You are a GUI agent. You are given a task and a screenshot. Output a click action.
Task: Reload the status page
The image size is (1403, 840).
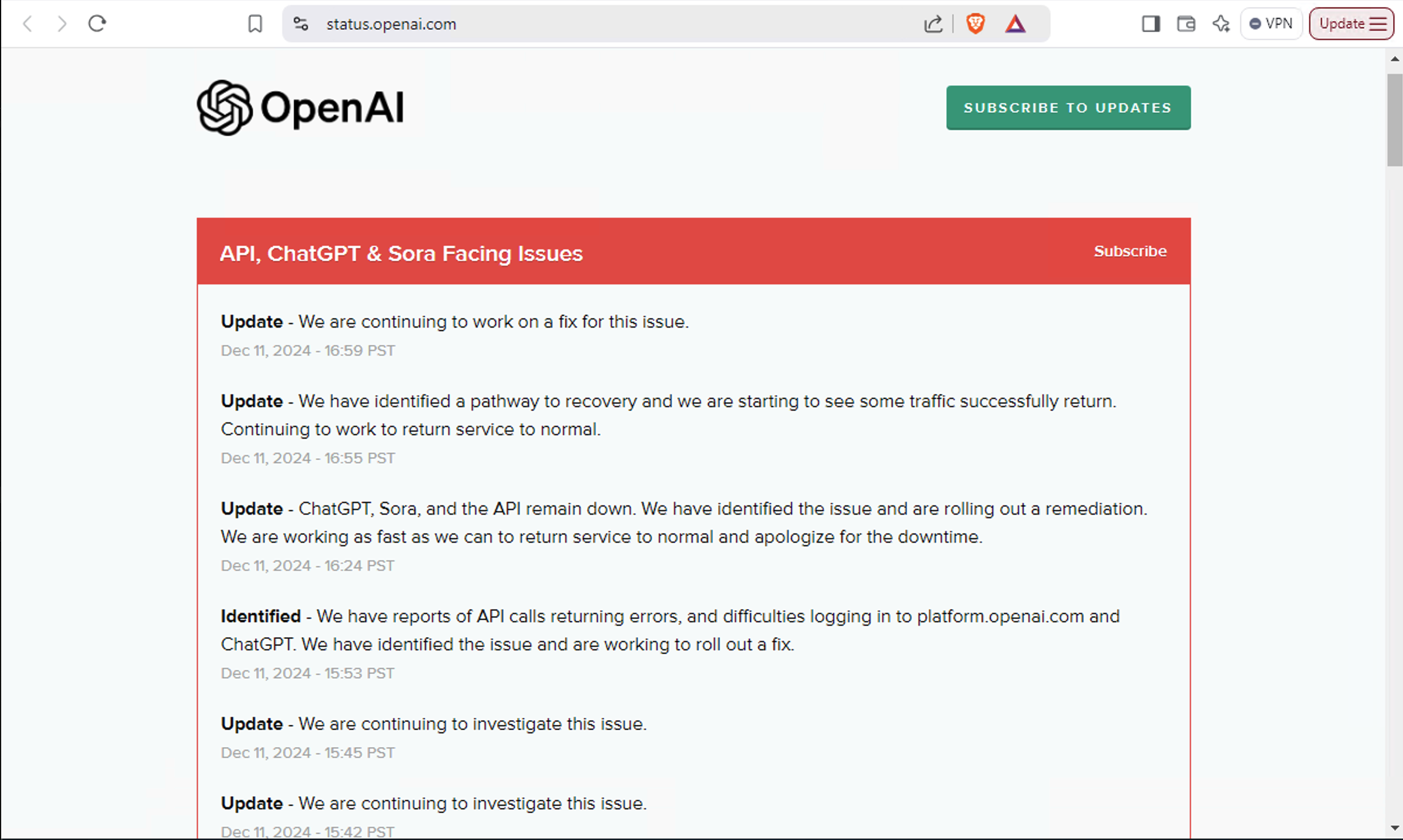pyautogui.click(x=97, y=24)
